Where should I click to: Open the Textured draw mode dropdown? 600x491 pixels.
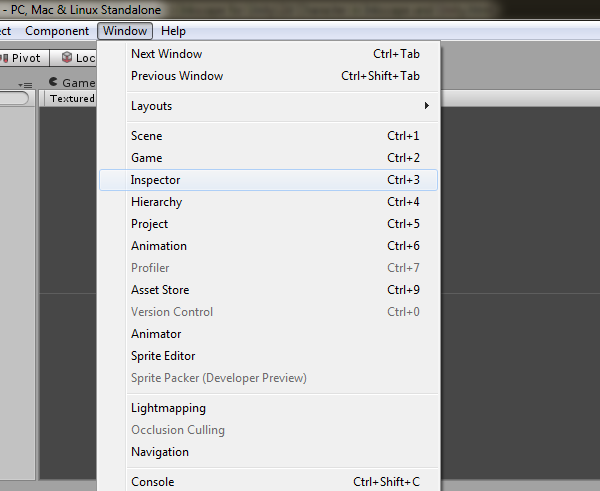tap(72, 99)
